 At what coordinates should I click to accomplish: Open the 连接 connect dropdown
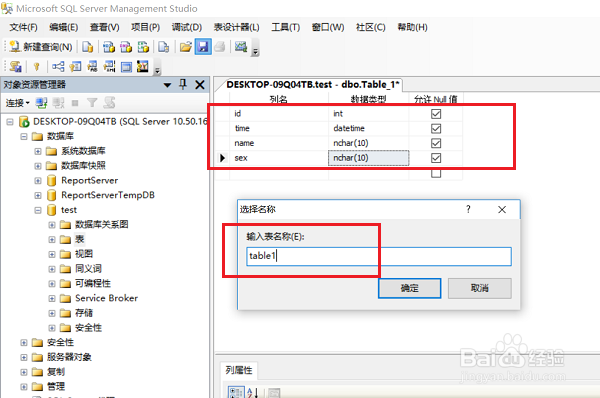(17, 103)
